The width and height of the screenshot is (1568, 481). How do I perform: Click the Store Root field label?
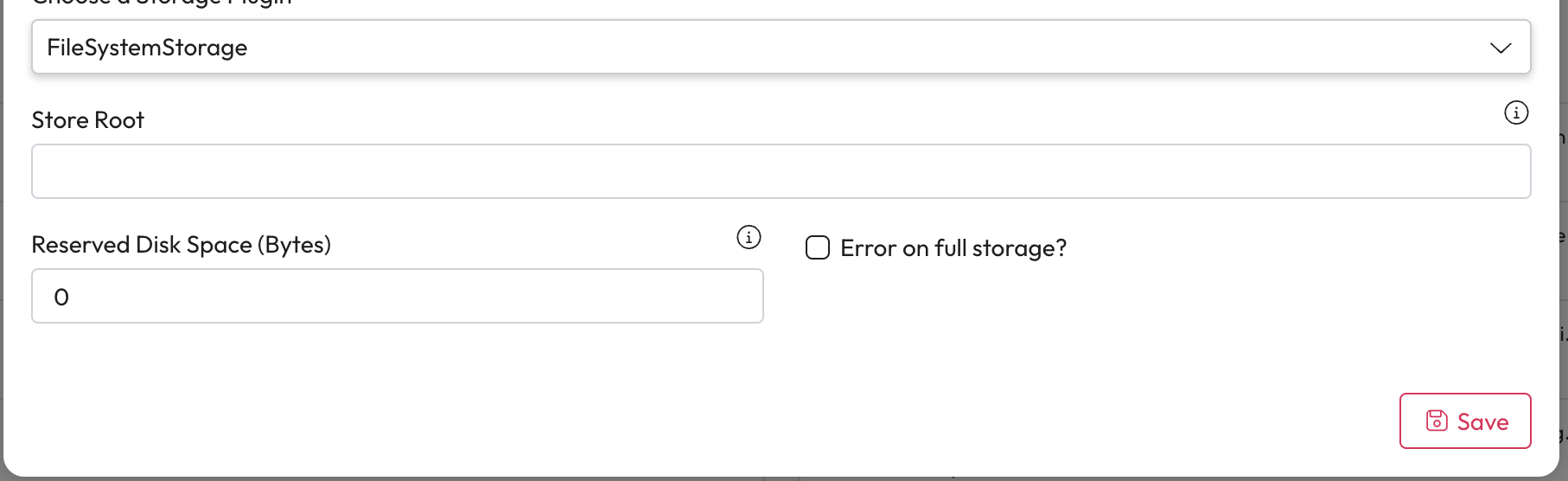coord(87,120)
